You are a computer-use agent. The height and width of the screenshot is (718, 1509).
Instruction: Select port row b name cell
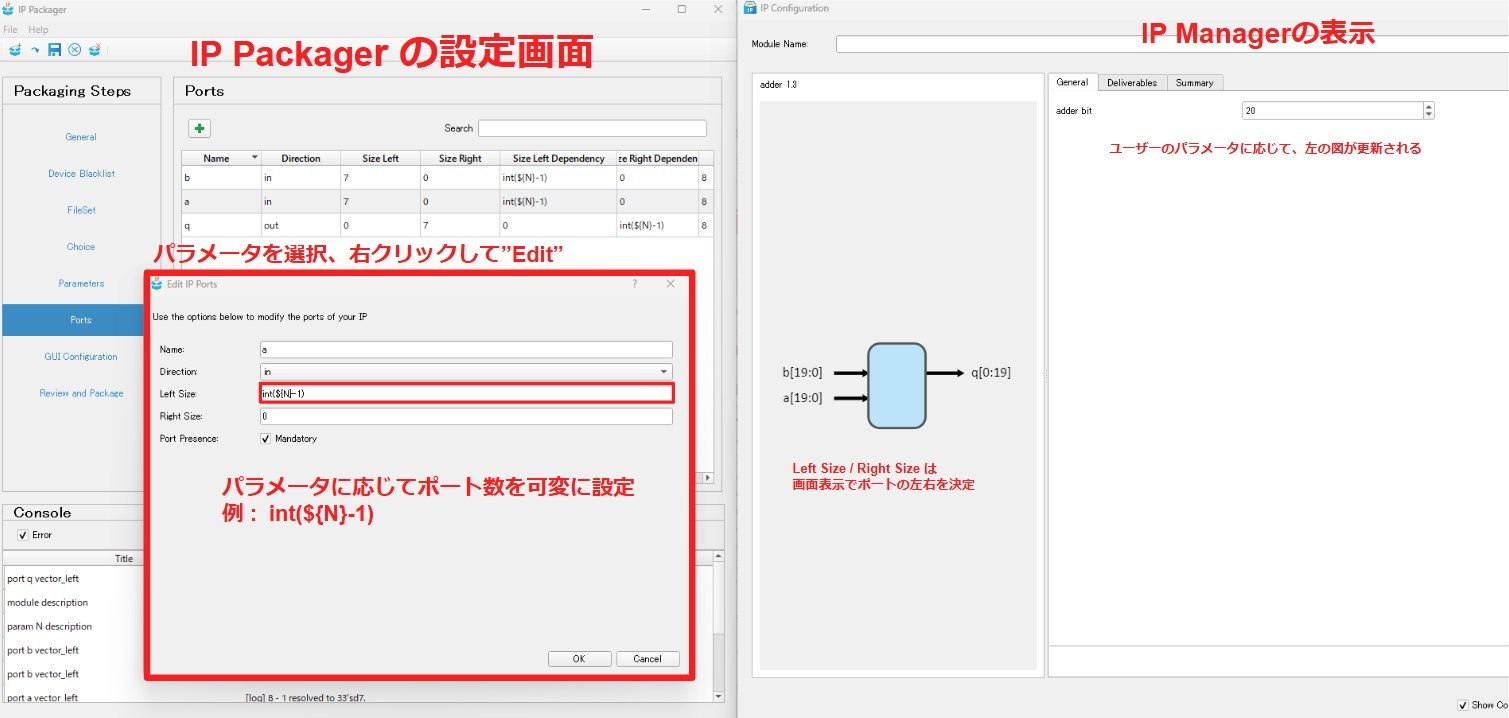221,177
